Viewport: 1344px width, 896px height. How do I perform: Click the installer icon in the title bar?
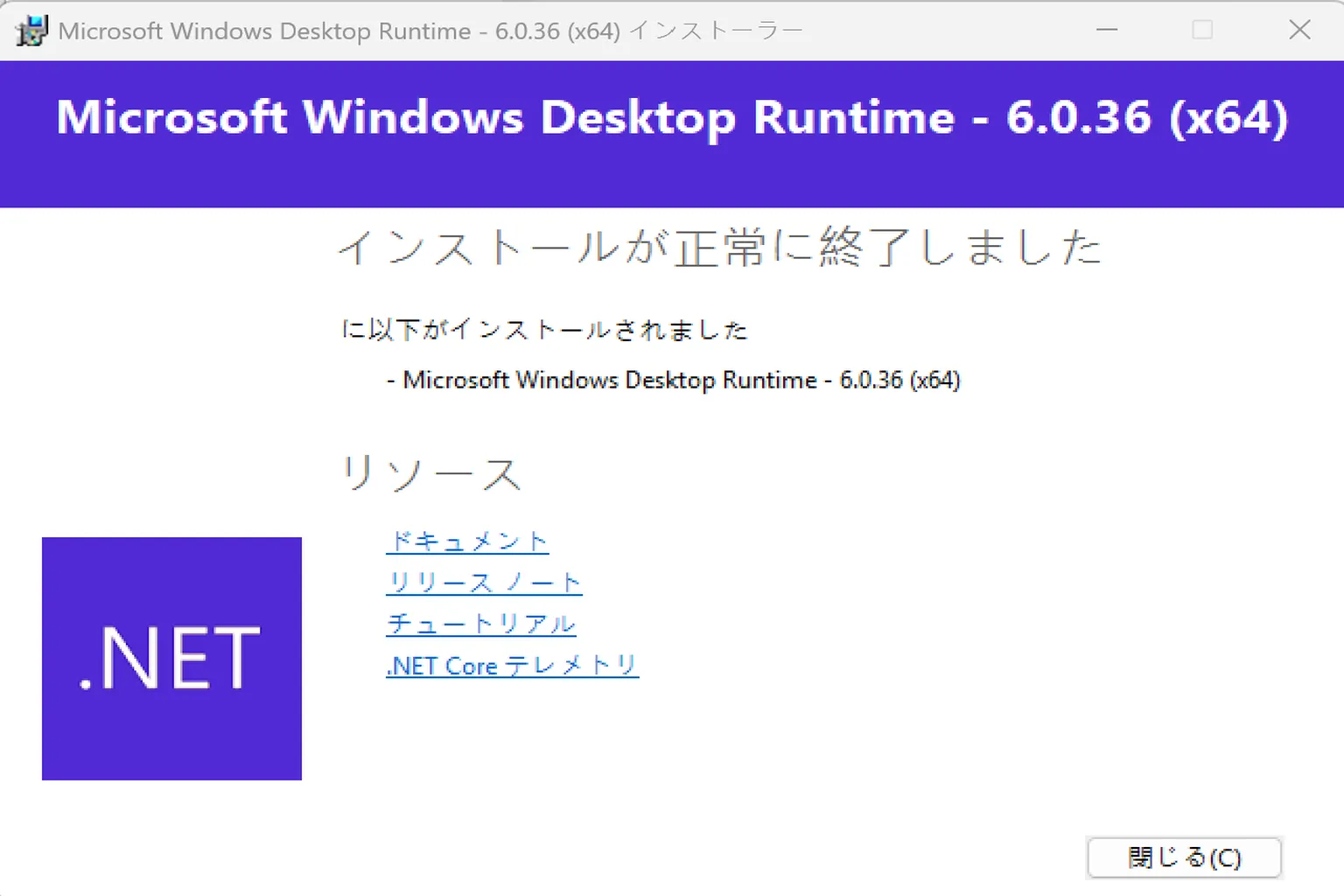(x=31, y=31)
